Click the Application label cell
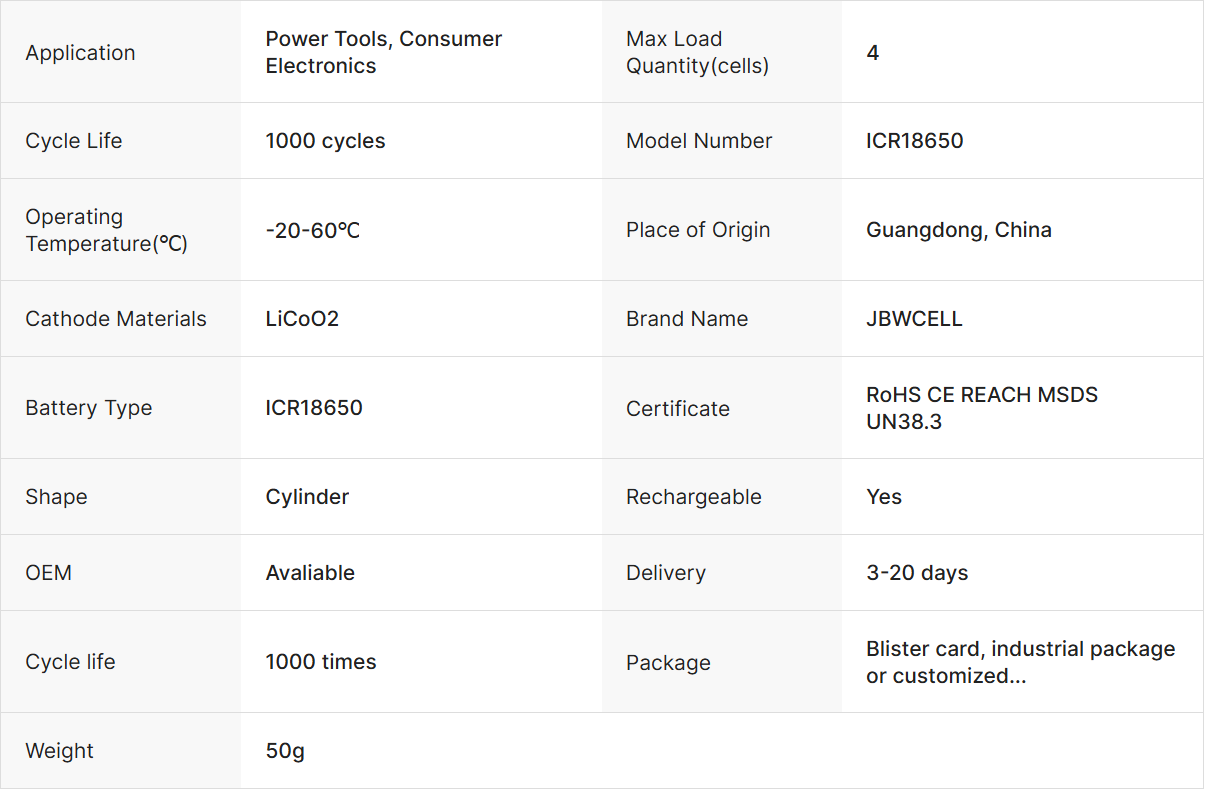Screen dimensions: 1206x791 80,53
